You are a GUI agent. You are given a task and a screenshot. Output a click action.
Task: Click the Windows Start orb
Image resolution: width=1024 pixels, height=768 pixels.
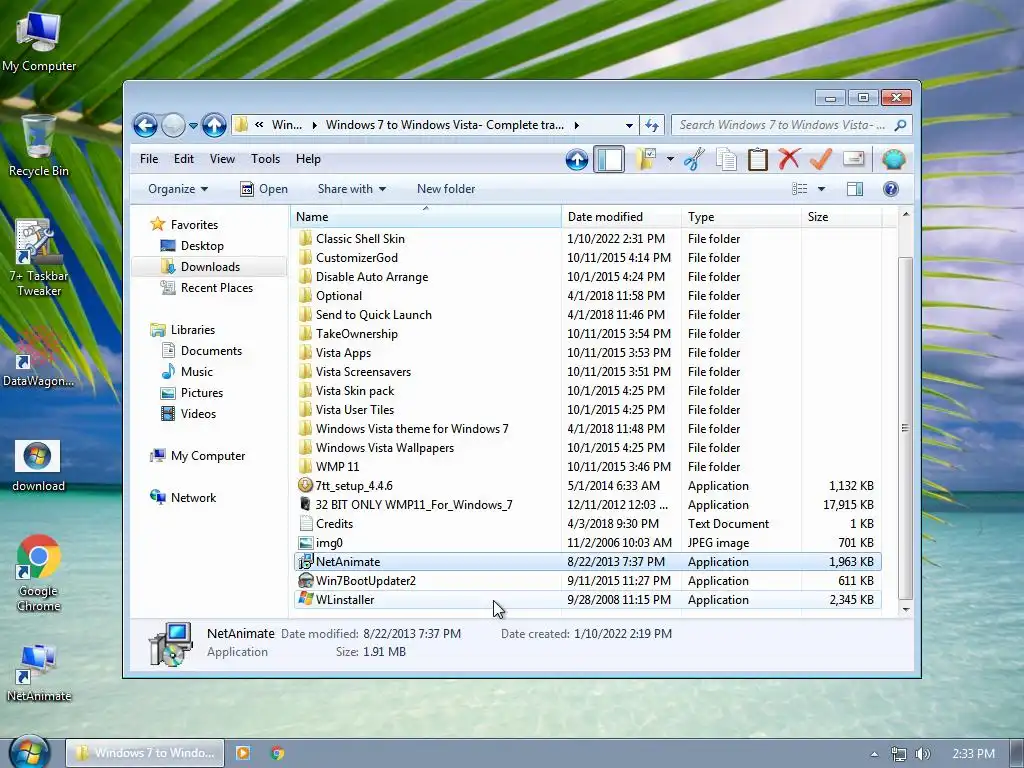click(x=30, y=752)
